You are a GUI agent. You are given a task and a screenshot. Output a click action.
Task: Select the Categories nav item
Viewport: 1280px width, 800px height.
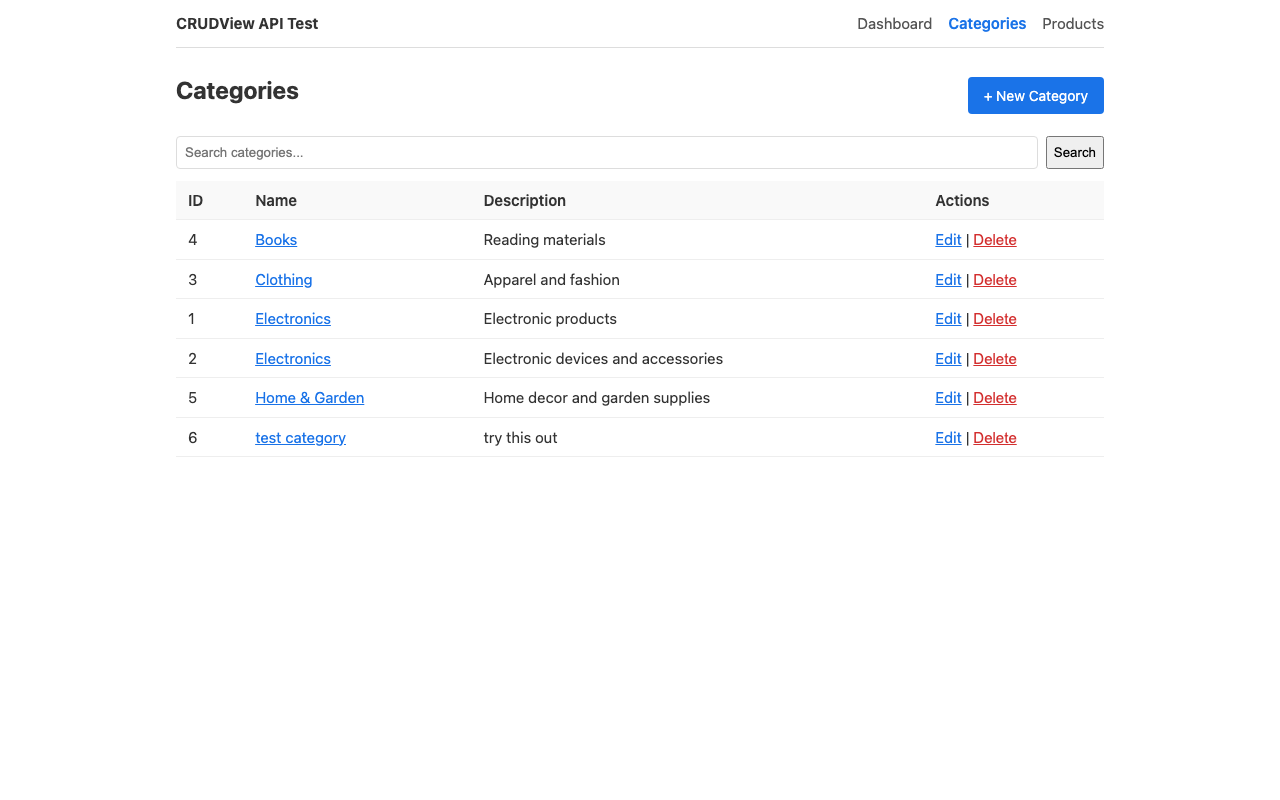[x=987, y=23]
